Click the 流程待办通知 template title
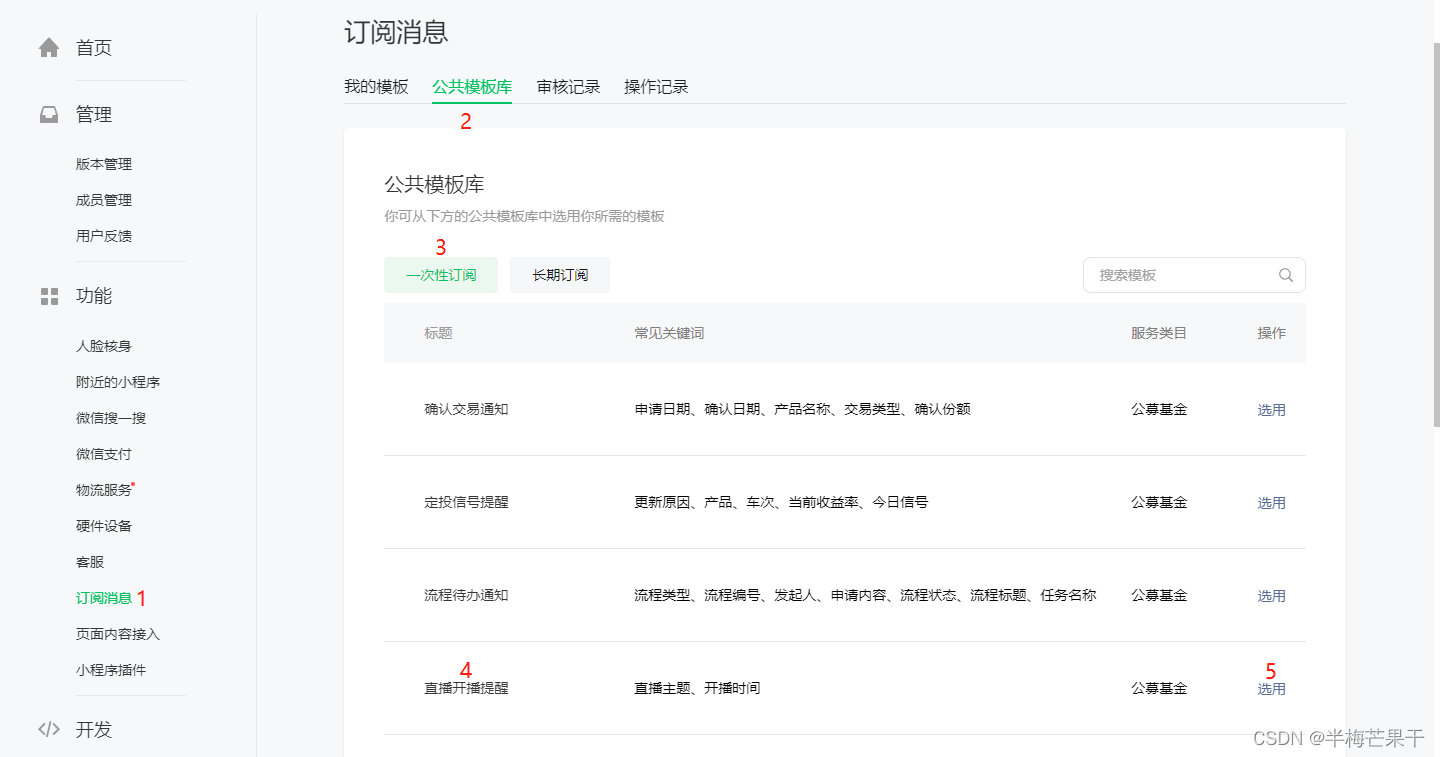The image size is (1440, 757). point(466,595)
